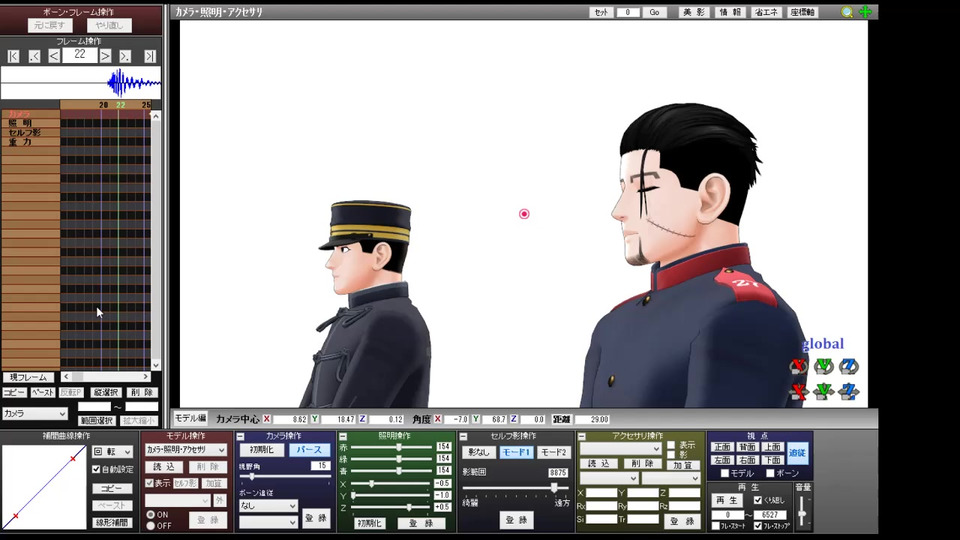Step back one frame

(54, 56)
